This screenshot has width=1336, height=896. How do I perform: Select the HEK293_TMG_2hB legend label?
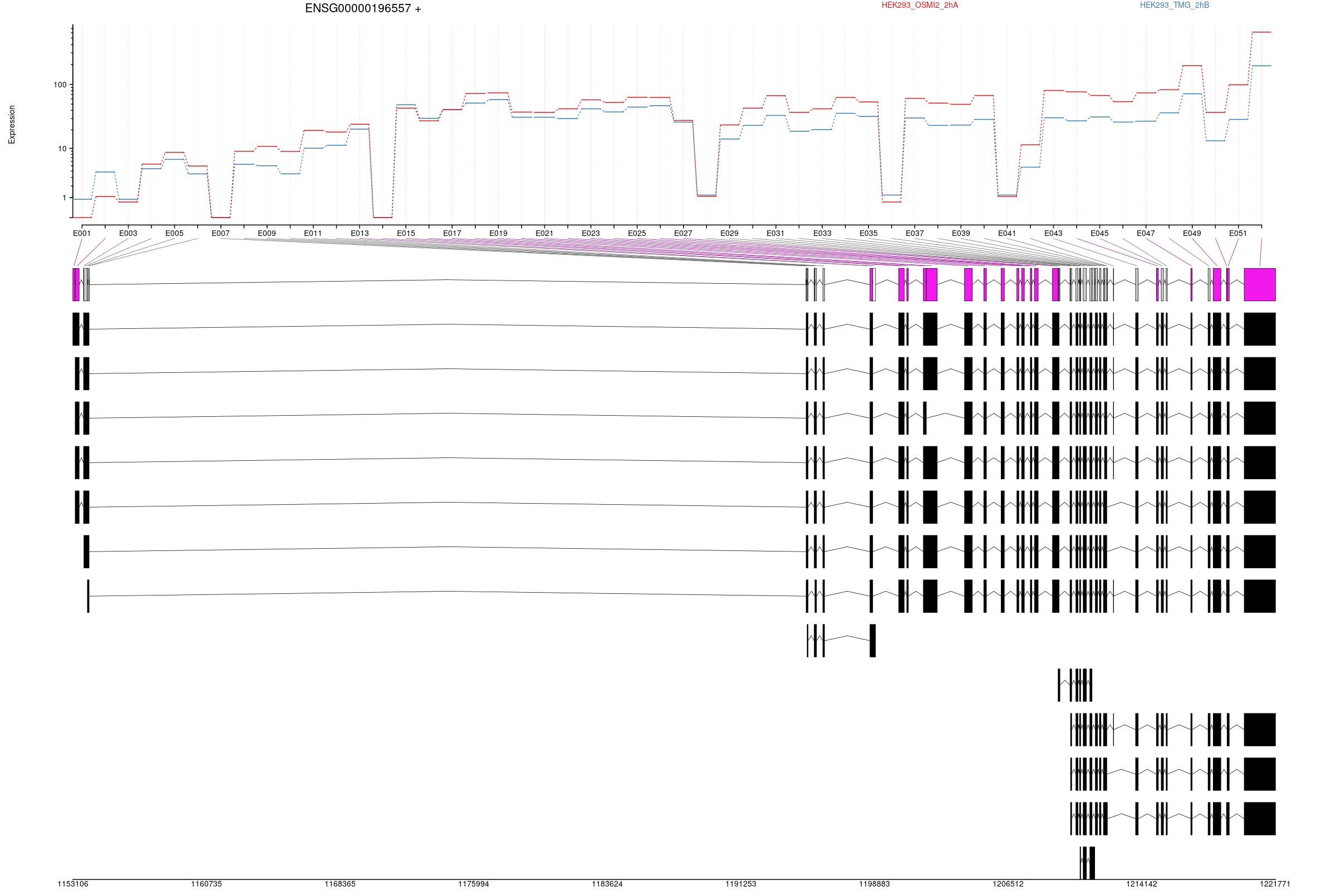pyautogui.click(x=1174, y=5)
